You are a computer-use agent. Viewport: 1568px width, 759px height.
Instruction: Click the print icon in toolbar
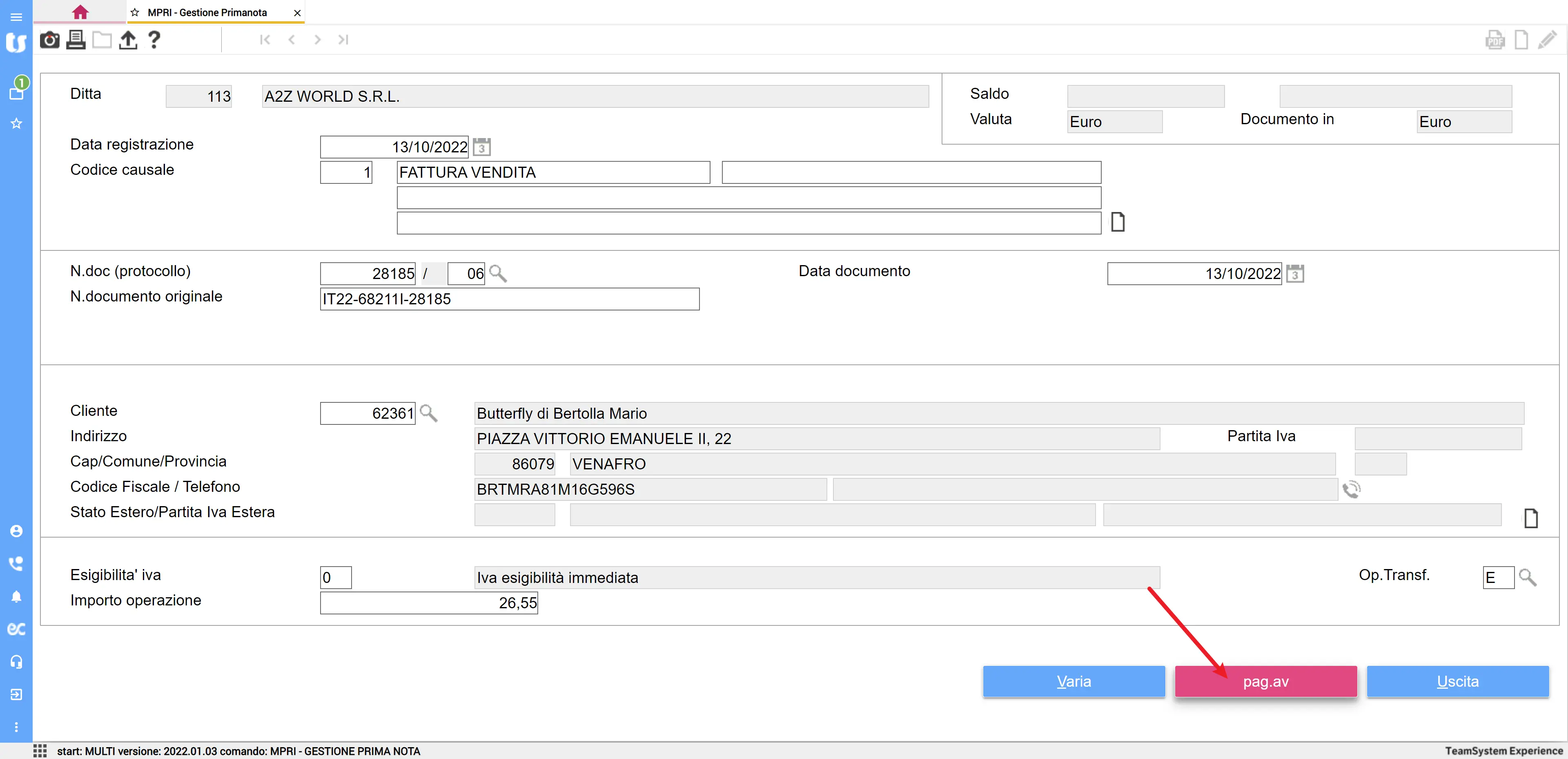click(x=76, y=40)
